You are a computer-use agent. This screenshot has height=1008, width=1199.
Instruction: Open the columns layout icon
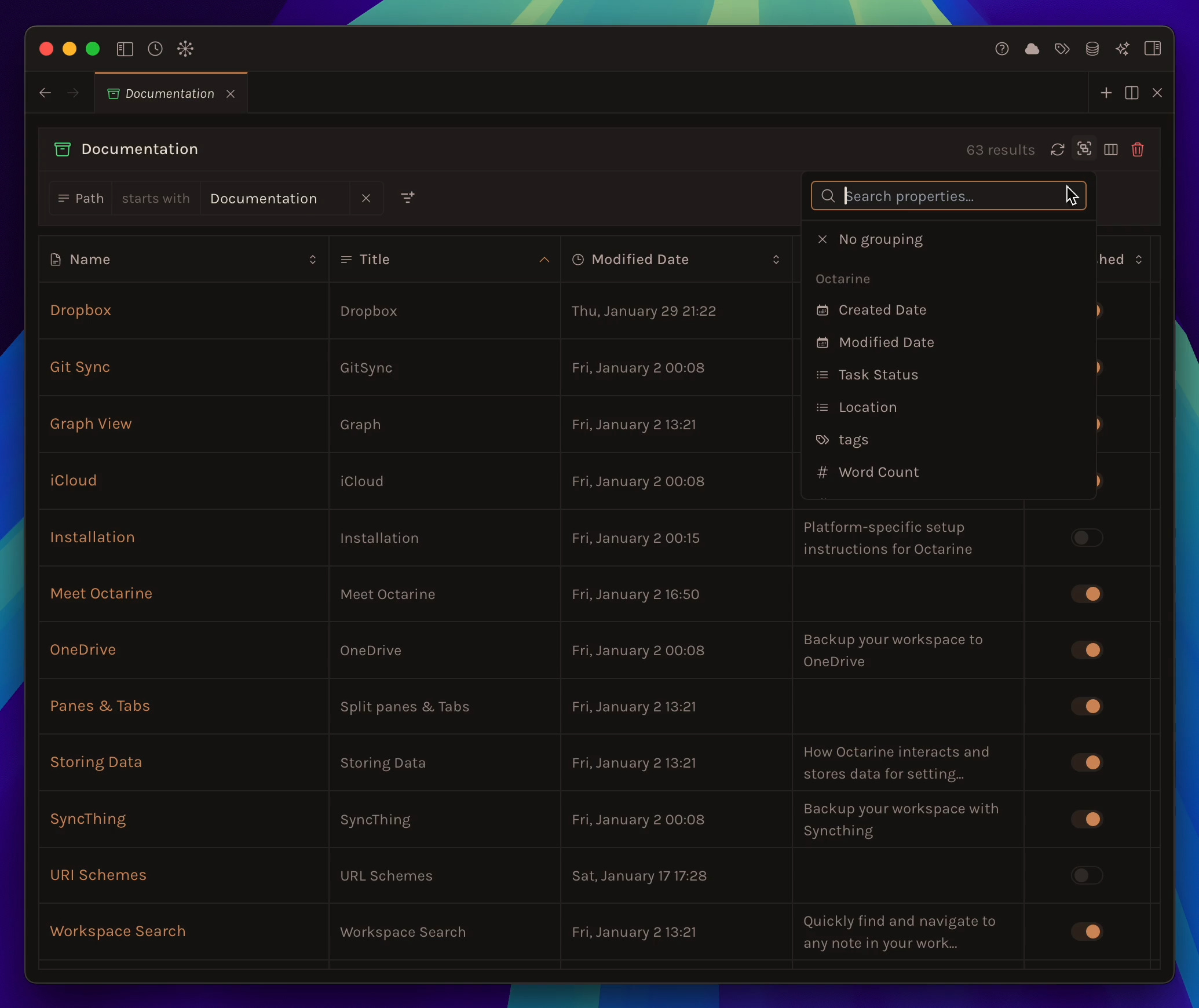tap(1111, 150)
